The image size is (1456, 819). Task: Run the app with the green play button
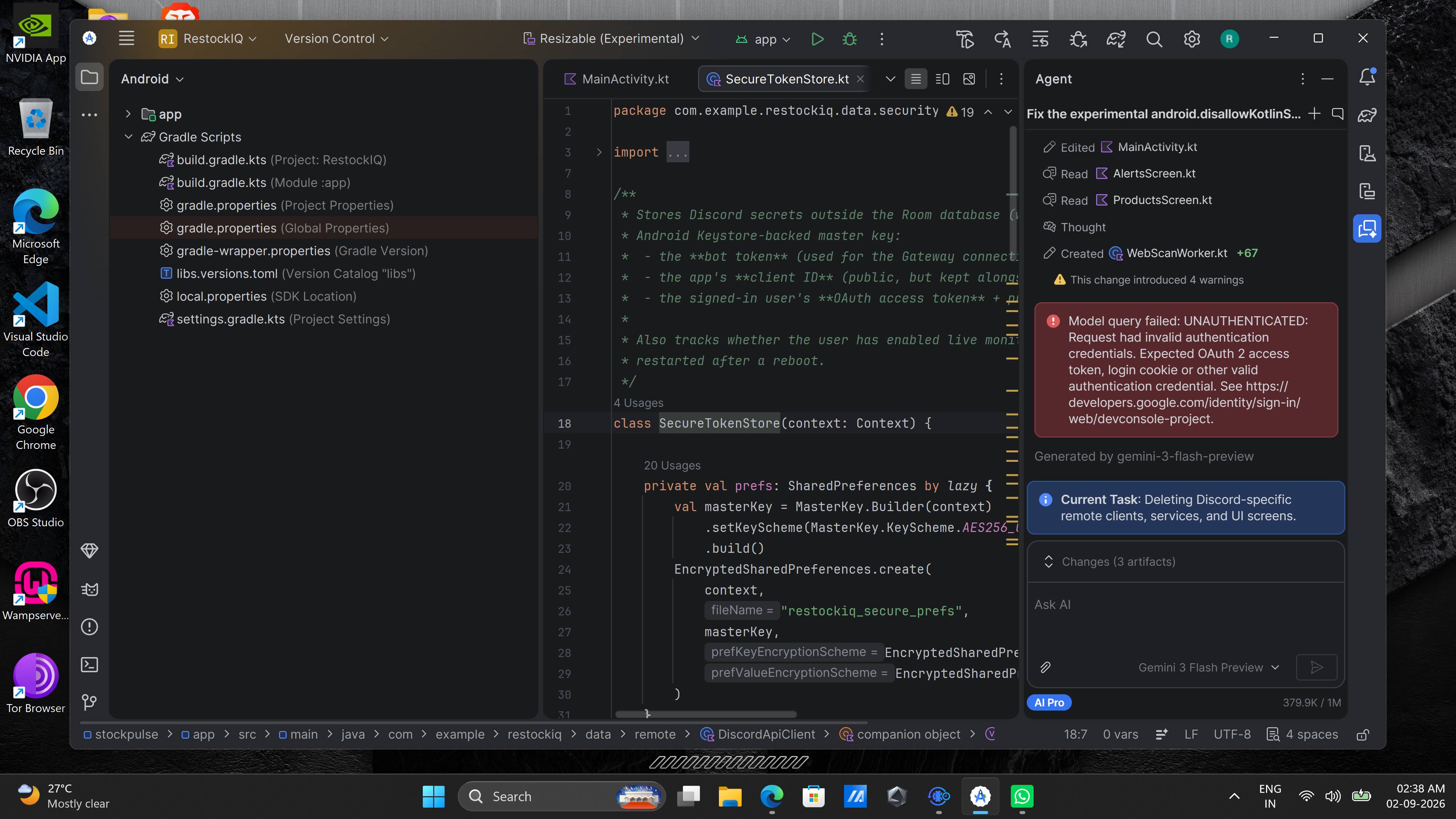coord(817,39)
